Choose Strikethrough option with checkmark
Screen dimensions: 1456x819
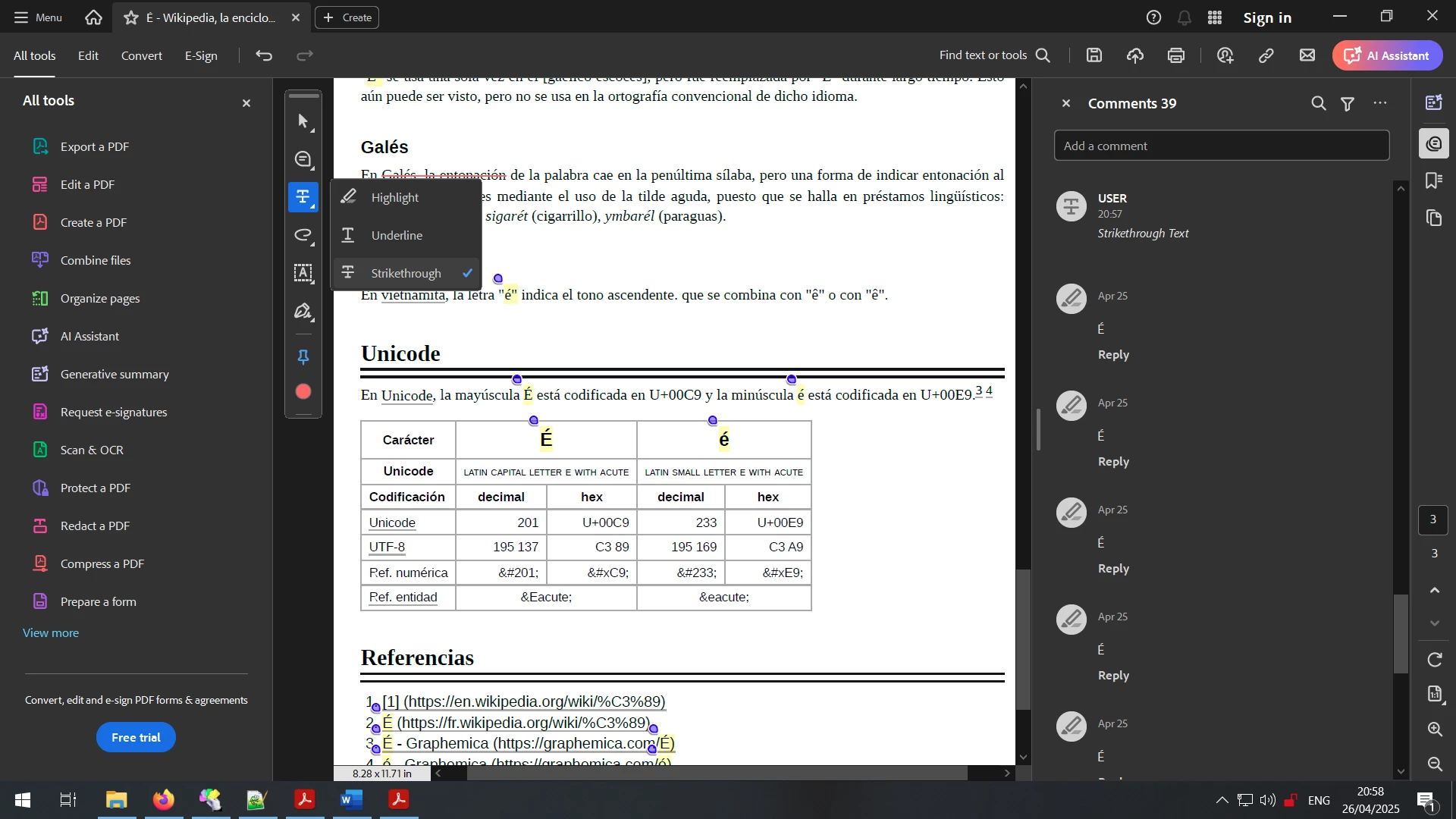pos(406,273)
